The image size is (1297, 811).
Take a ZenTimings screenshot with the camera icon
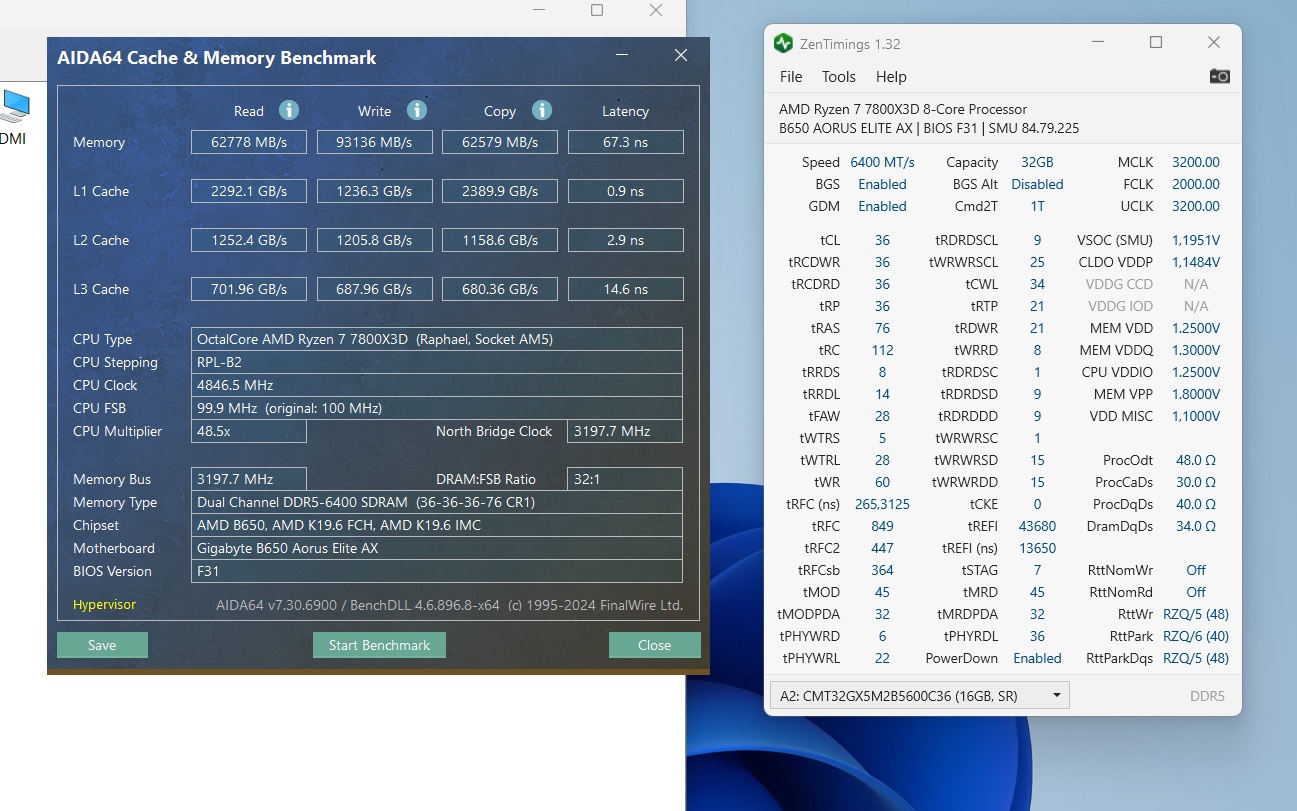pos(1220,76)
